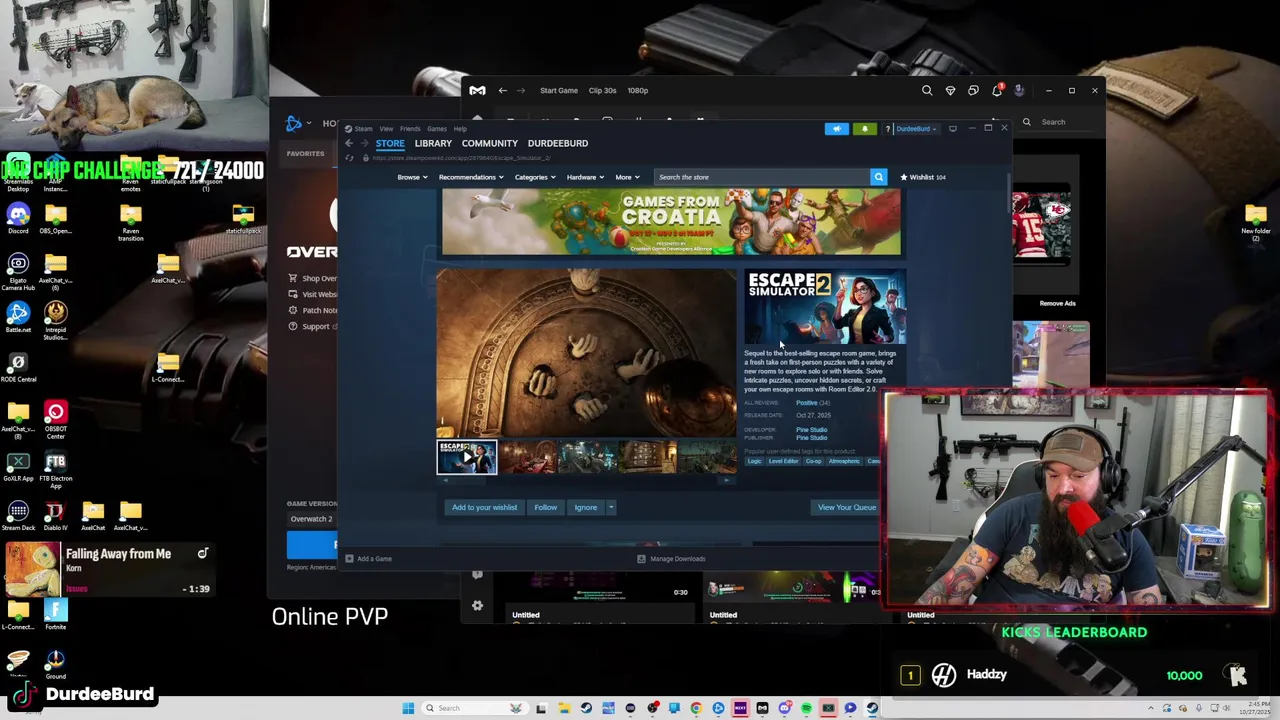Open Chrome from the taskbar
This screenshot has height=720, width=1280.
coord(696,708)
